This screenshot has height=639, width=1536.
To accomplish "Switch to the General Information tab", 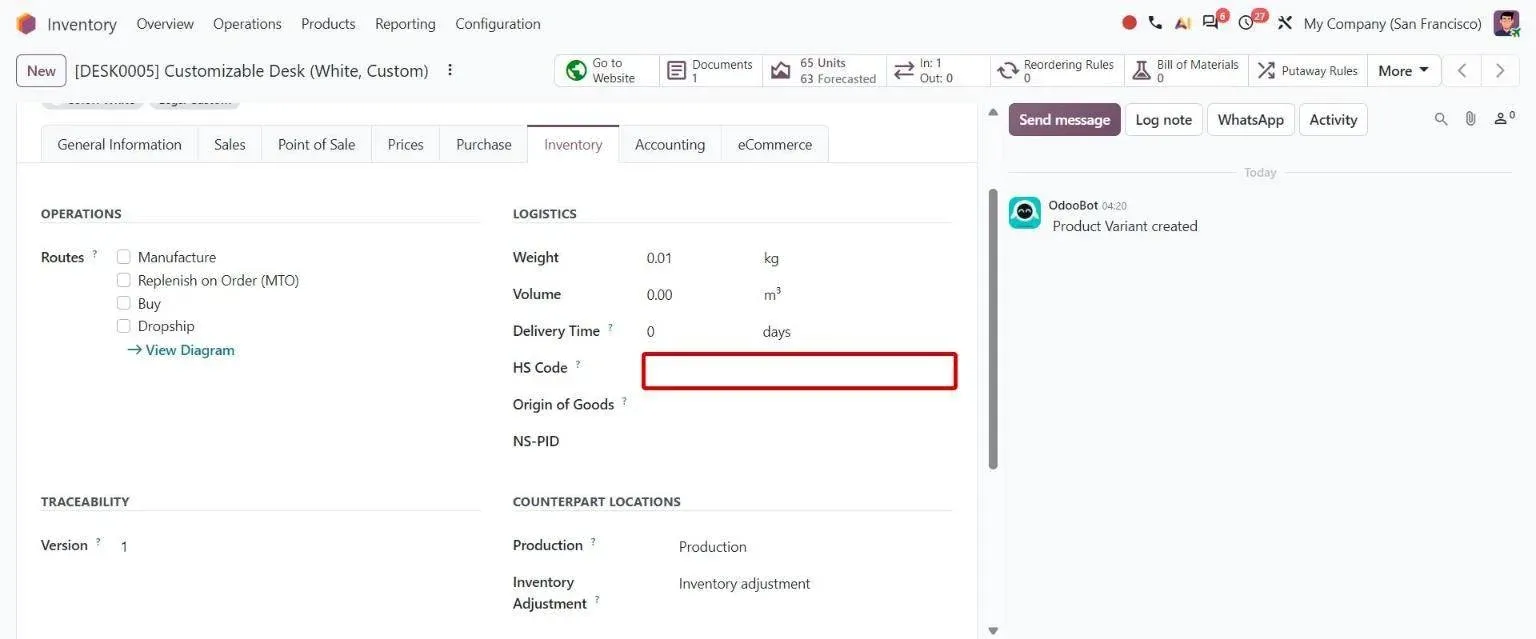I will pyautogui.click(x=119, y=144).
